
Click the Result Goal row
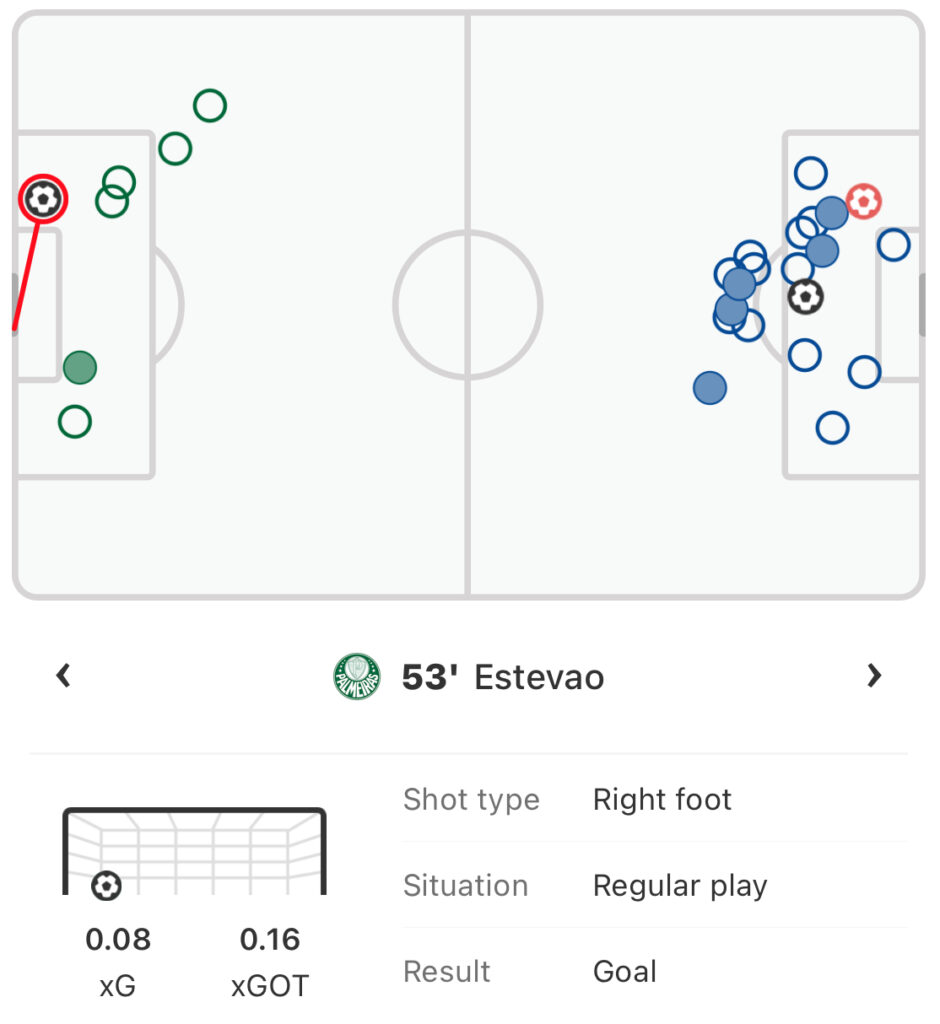click(x=655, y=971)
